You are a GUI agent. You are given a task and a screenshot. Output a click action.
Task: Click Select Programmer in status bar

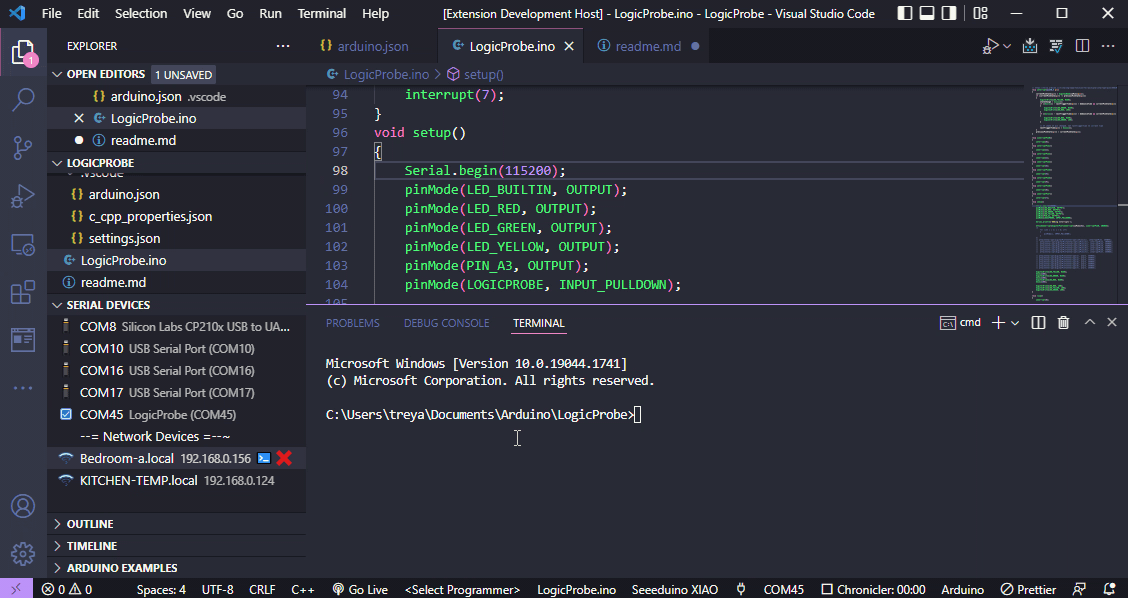[463, 589]
